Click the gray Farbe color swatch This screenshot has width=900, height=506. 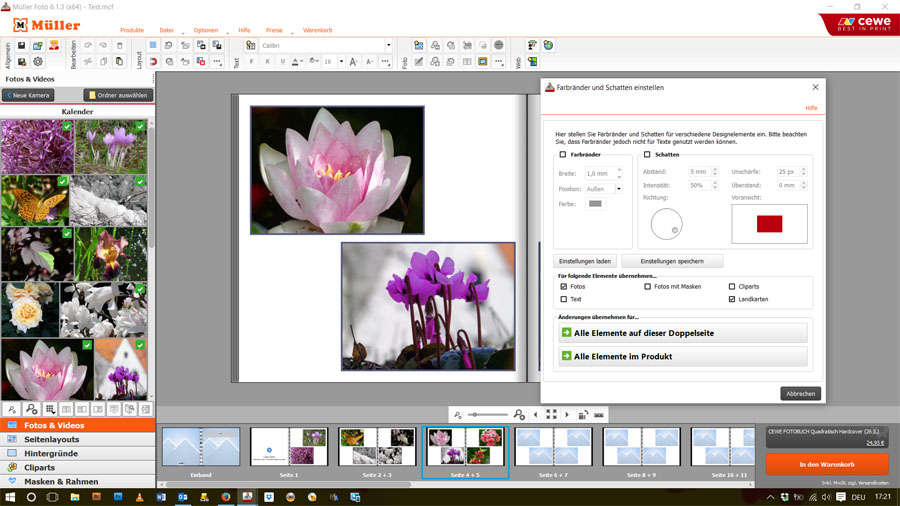tap(595, 204)
